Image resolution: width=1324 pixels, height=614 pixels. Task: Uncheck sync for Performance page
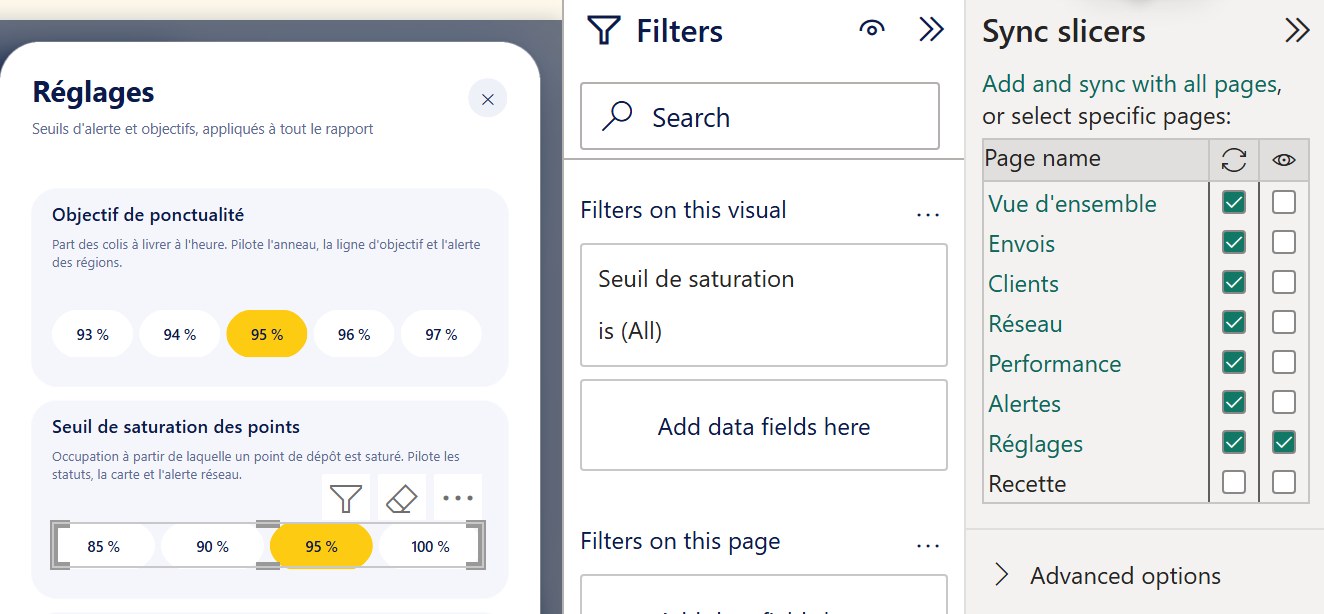pyautogui.click(x=1234, y=363)
